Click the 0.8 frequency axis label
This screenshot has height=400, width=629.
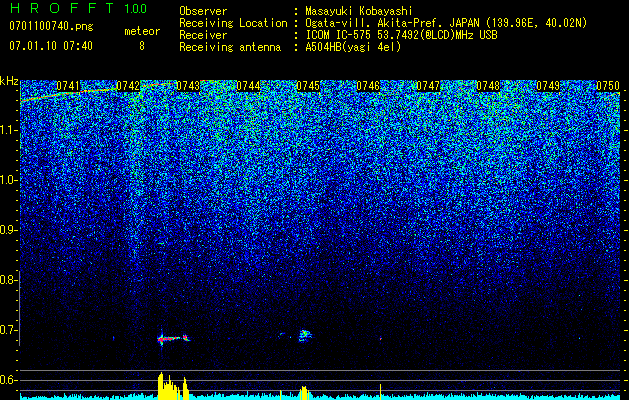[x=8, y=280]
